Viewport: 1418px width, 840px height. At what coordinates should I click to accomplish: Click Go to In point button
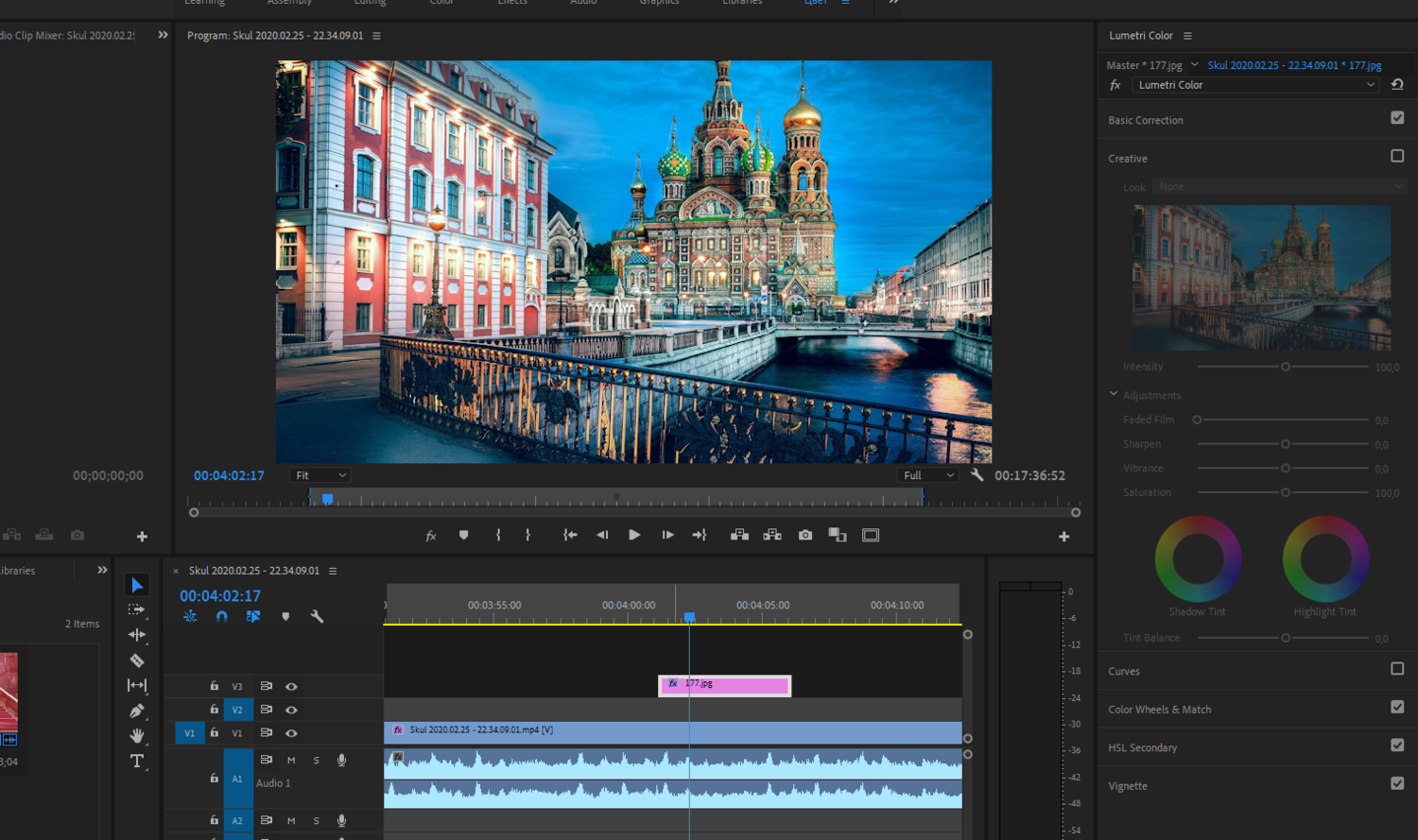(570, 535)
